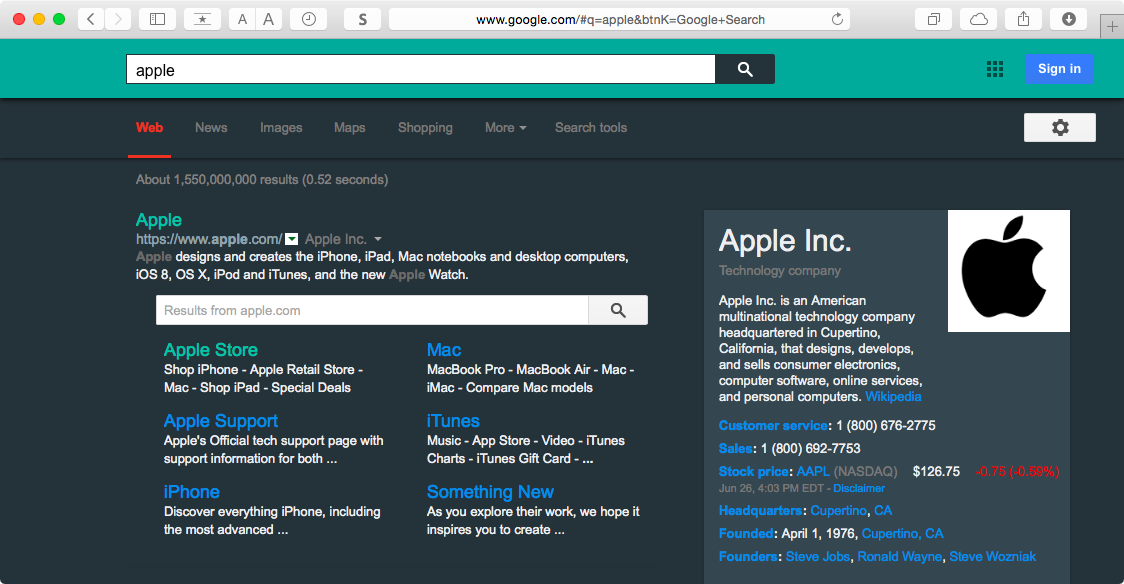The image size is (1124, 584).
Task: Click the Sales link
Action: (735, 449)
